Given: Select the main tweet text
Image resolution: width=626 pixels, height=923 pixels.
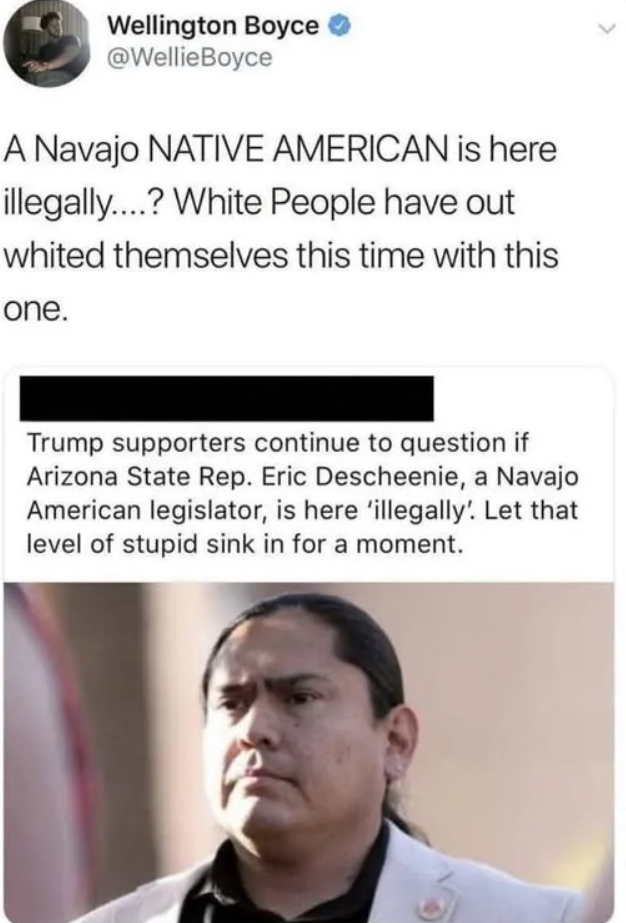Looking at the screenshot, I should pos(281,228).
